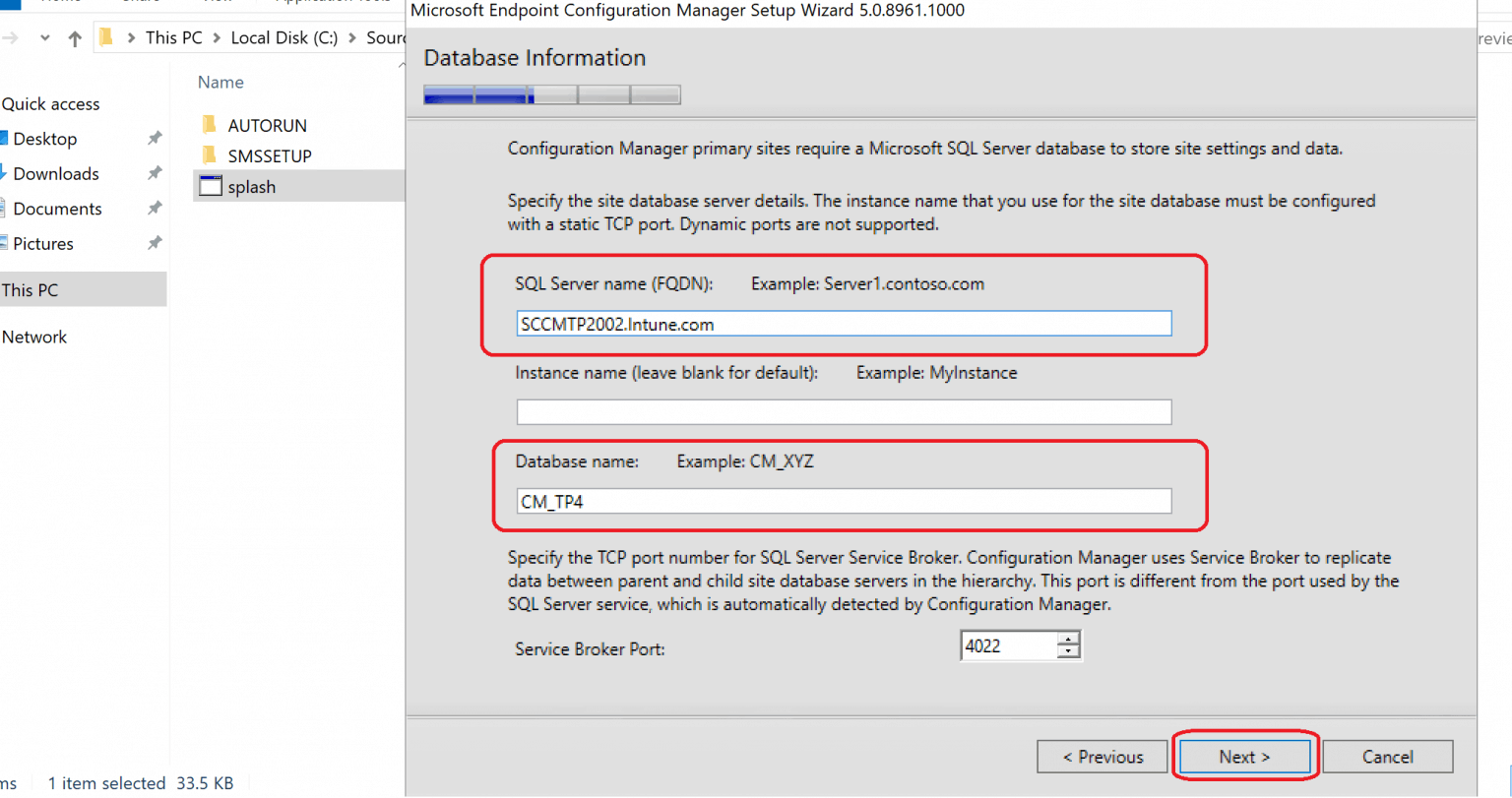
Task: Select Documents in Explorer sidebar
Action: pyautogui.click(x=57, y=209)
